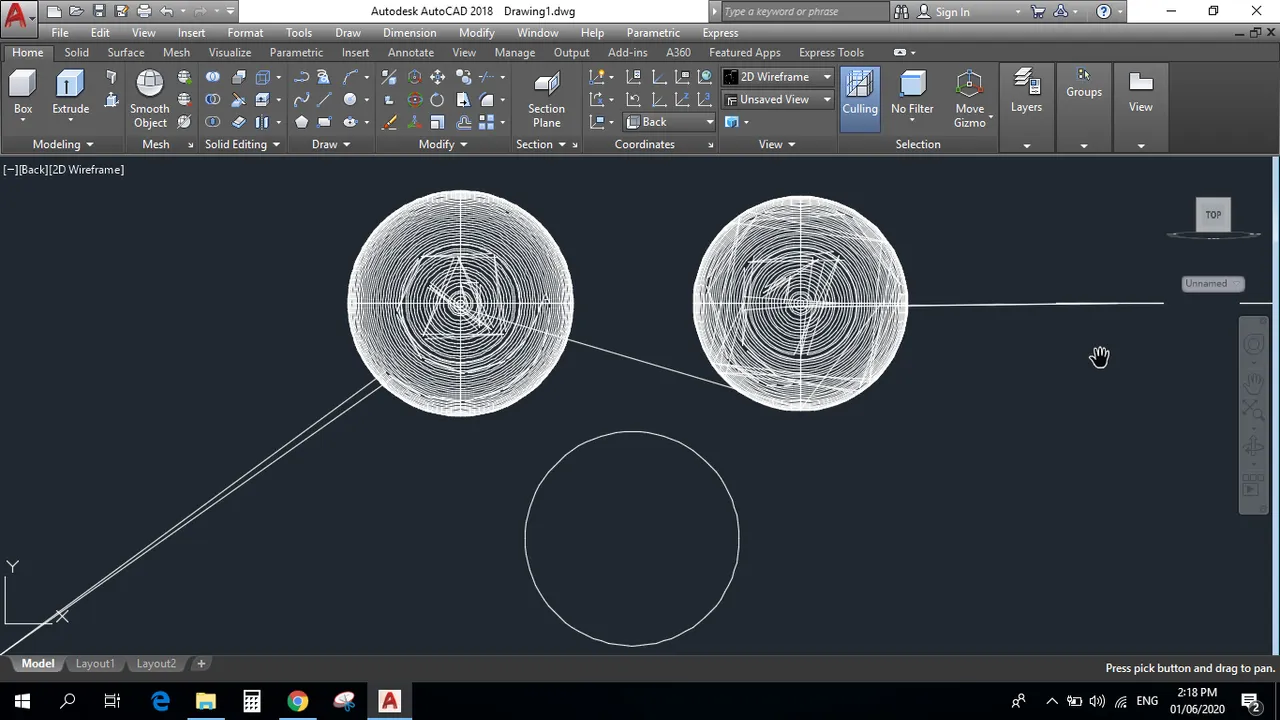The height and width of the screenshot is (720, 1280).
Task: Open Calculator from taskbar
Action: pos(251,701)
